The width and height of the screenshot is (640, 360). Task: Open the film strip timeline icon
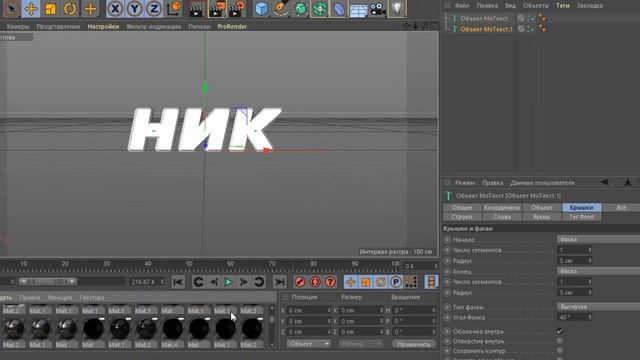pyautogui.click(x=431, y=282)
